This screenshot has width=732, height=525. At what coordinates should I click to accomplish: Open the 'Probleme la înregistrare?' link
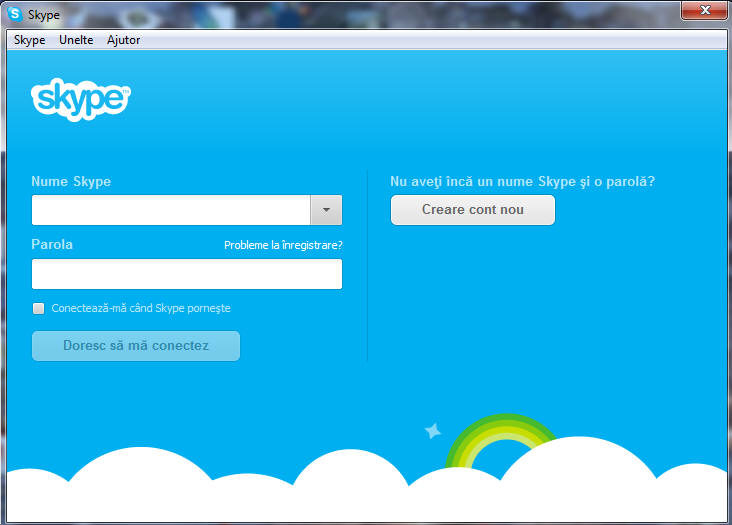click(283, 245)
